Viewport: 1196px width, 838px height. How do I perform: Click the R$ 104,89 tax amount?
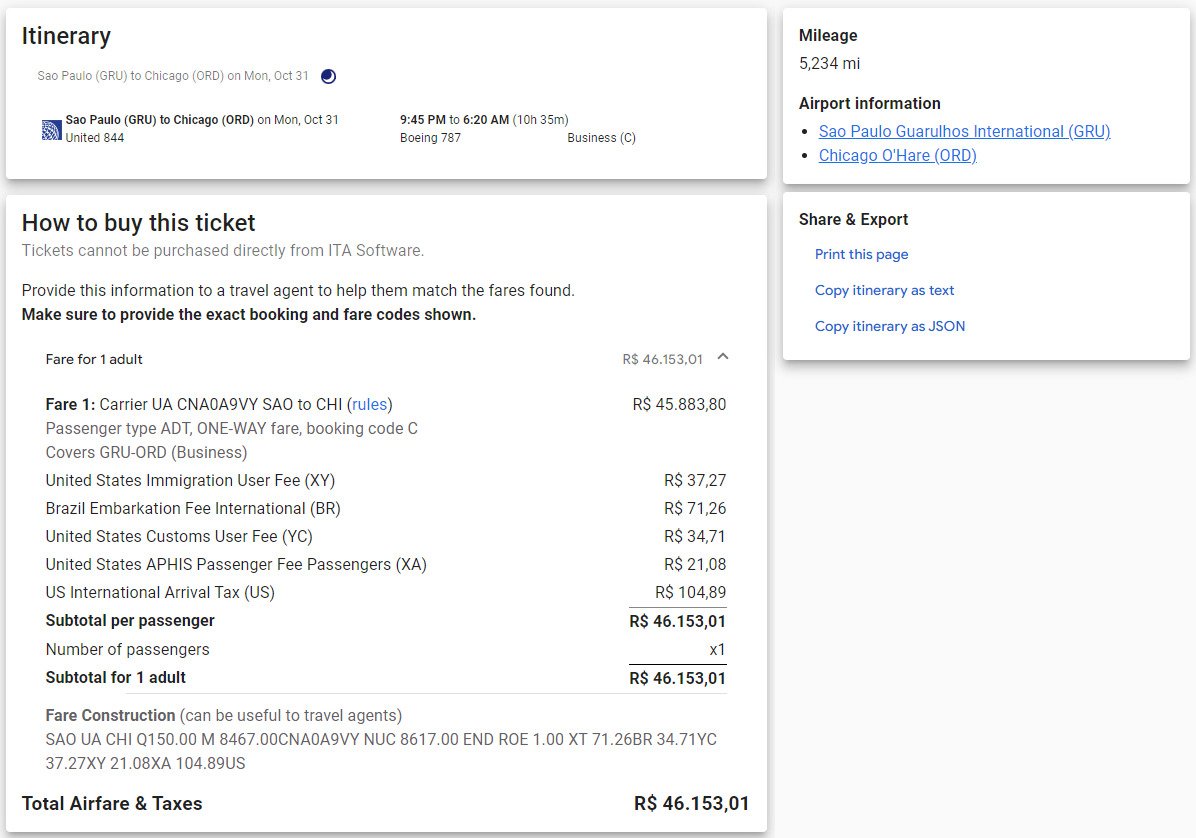click(690, 592)
